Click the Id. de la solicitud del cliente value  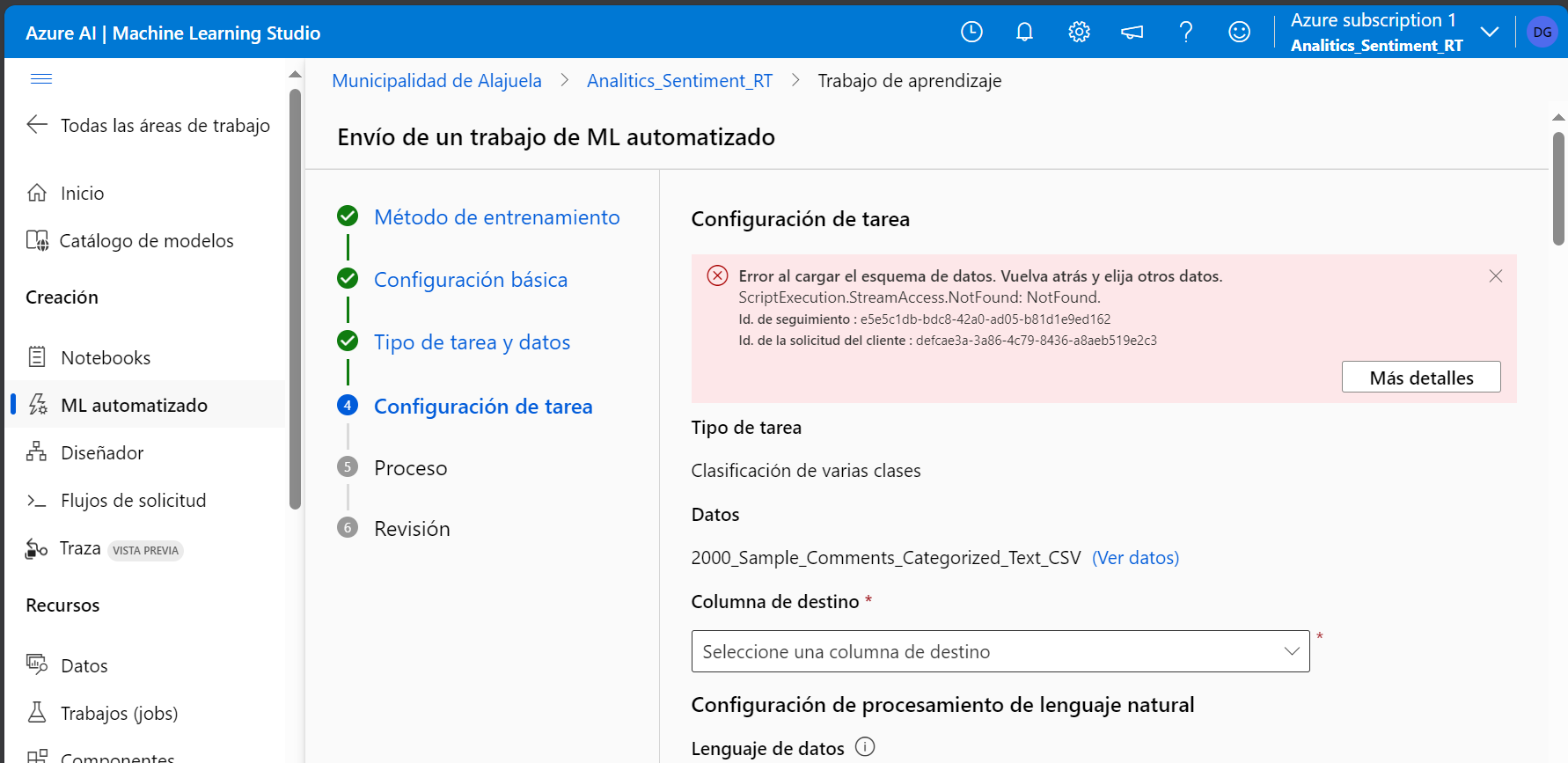[x=1037, y=341]
